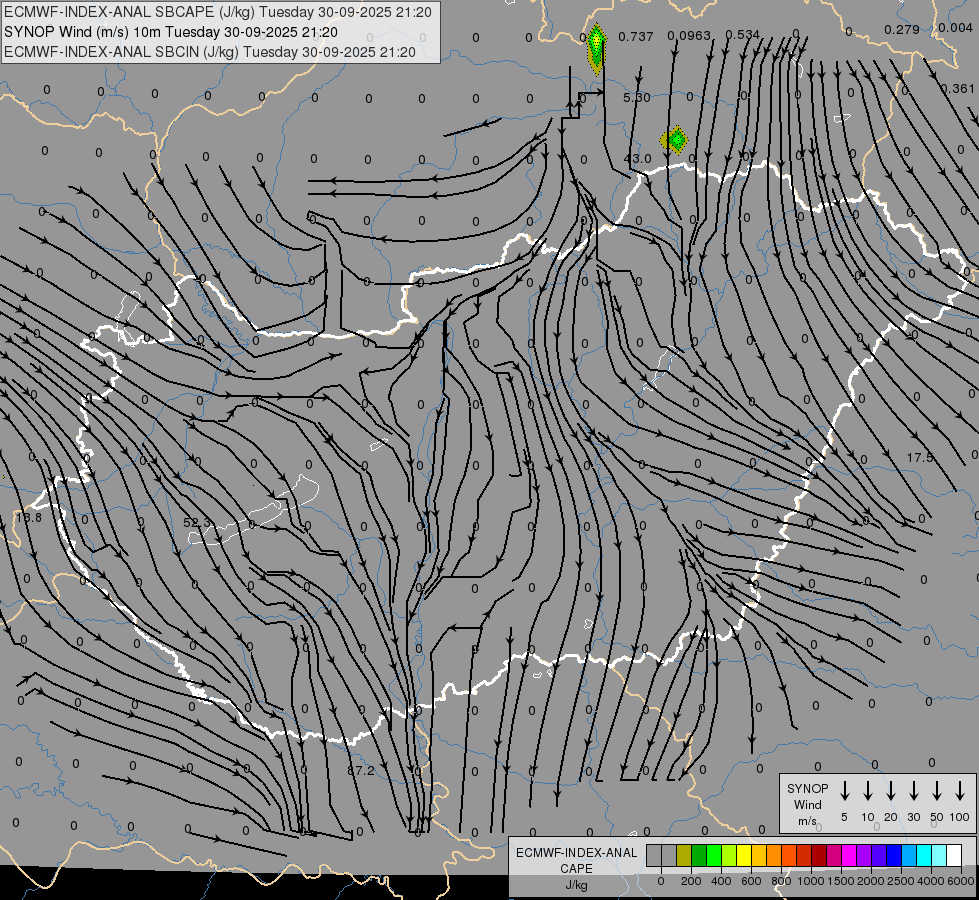979x900 pixels.
Task: Click the 4000 tick label on CAPE scale
Action: pos(931,881)
